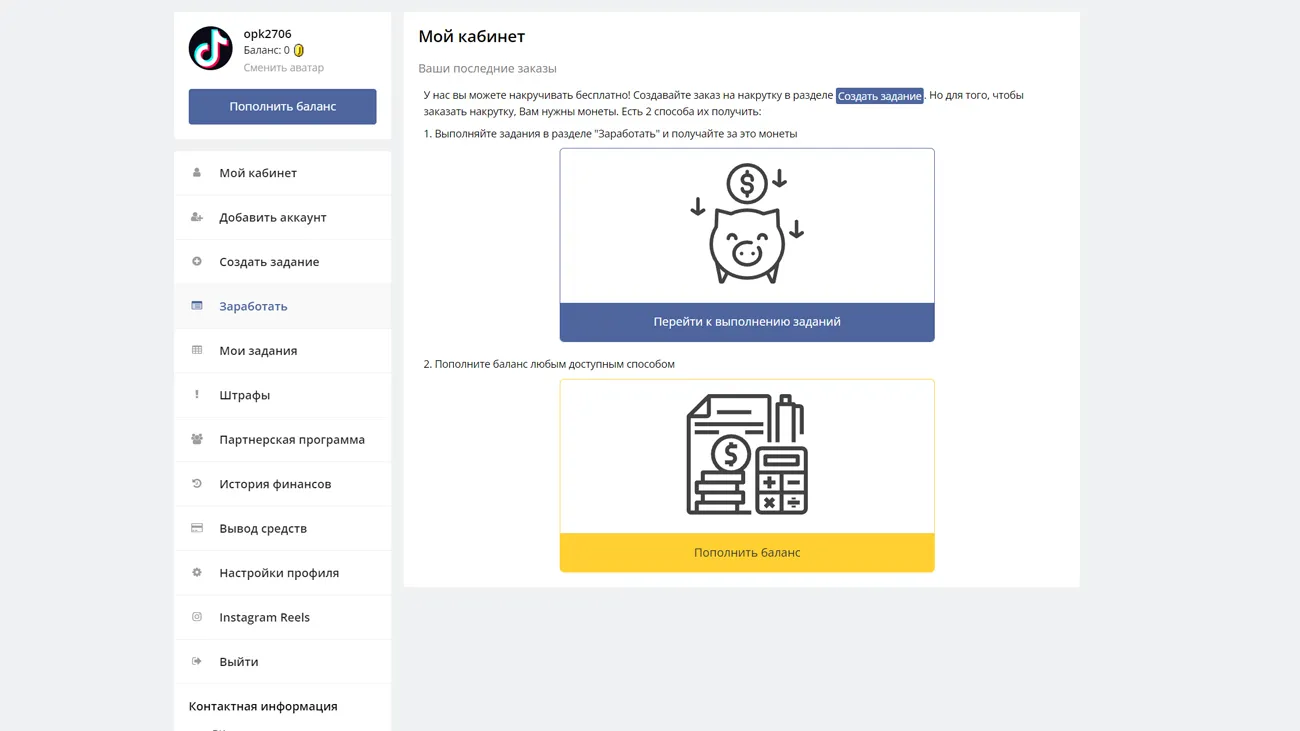Click the credit card icon beside Вывод средств
Viewport: 1300px width, 731px height.
pyautogui.click(x=197, y=528)
